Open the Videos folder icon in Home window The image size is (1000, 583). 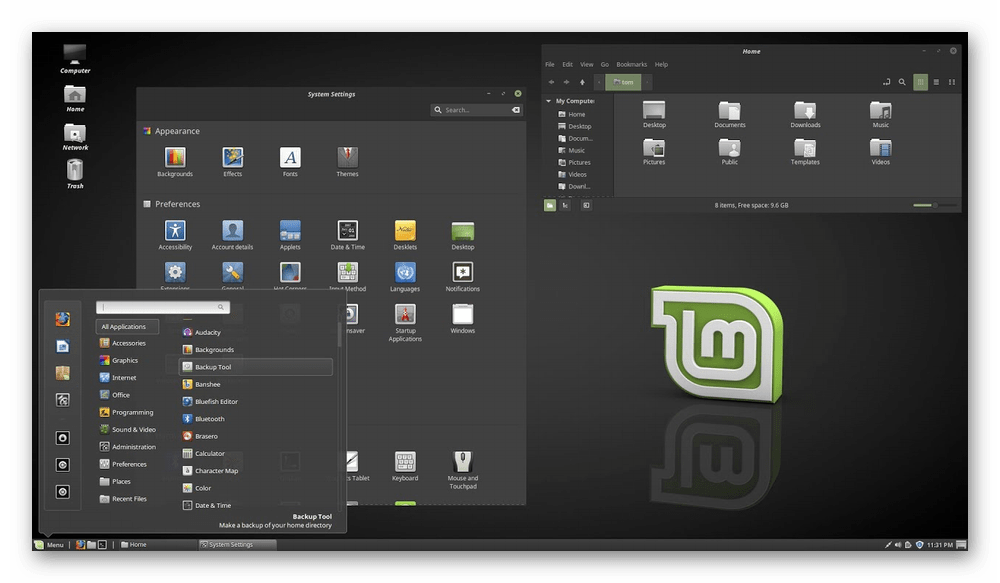pyautogui.click(x=881, y=152)
